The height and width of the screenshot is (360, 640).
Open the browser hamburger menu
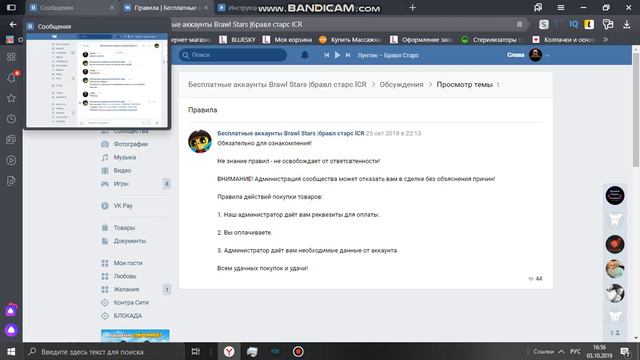pos(561,7)
